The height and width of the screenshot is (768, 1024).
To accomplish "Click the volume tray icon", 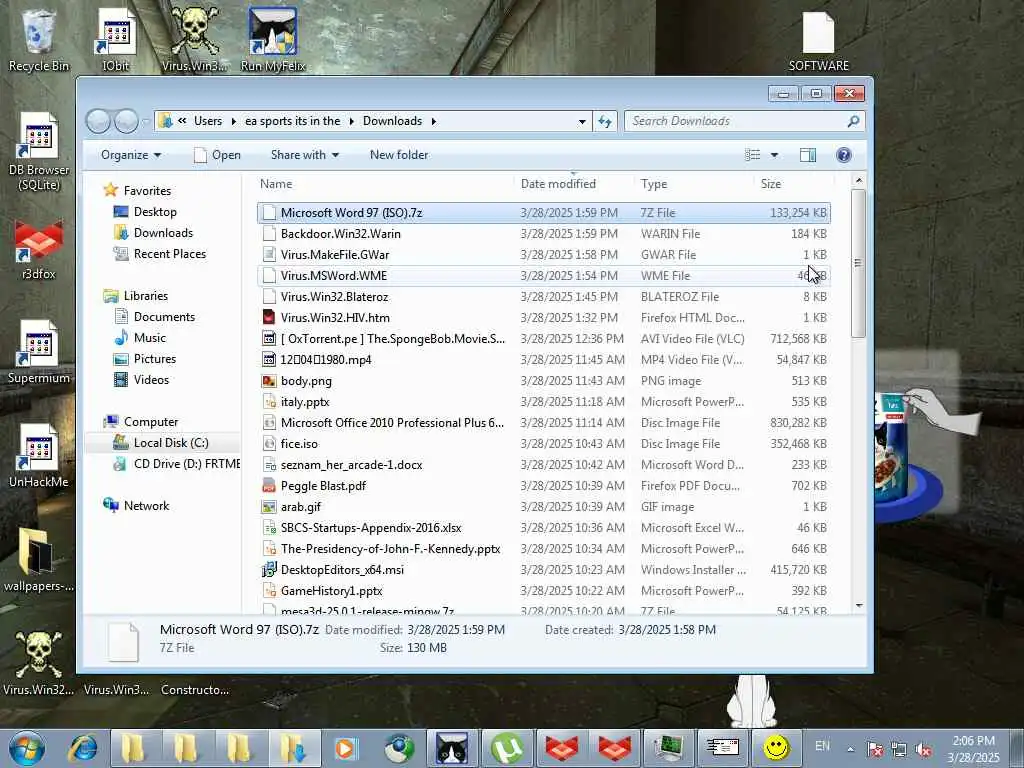I will pos(923,750).
